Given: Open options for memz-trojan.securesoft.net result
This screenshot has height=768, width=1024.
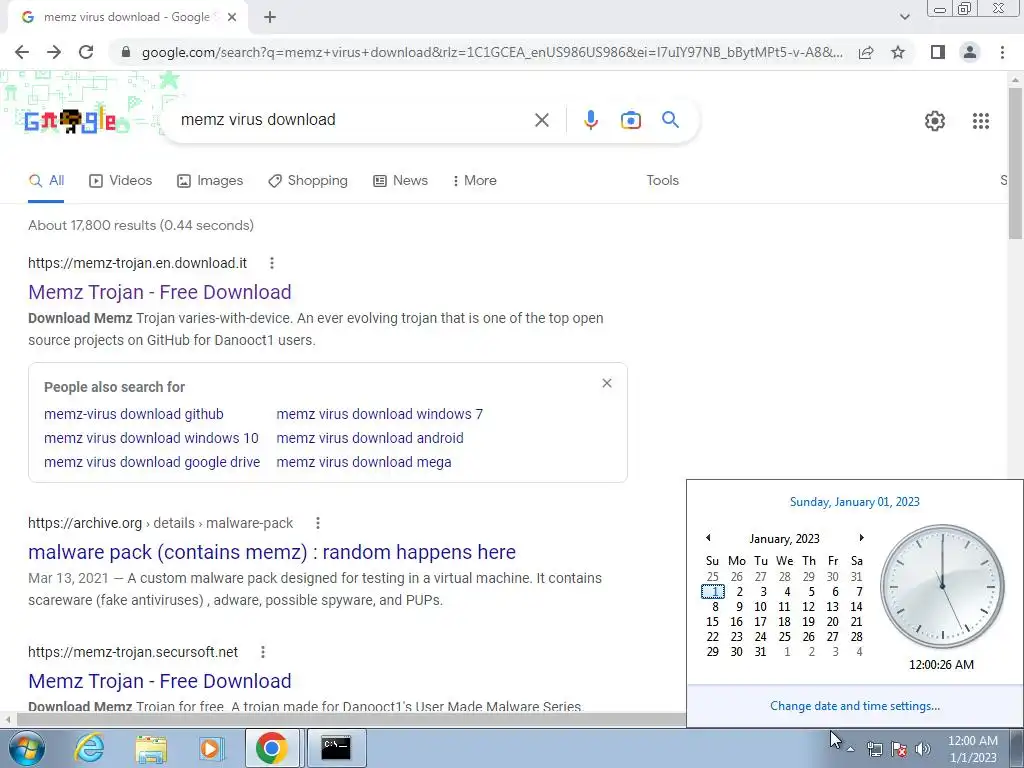Looking at the screenshot, I should click(263, 652).
